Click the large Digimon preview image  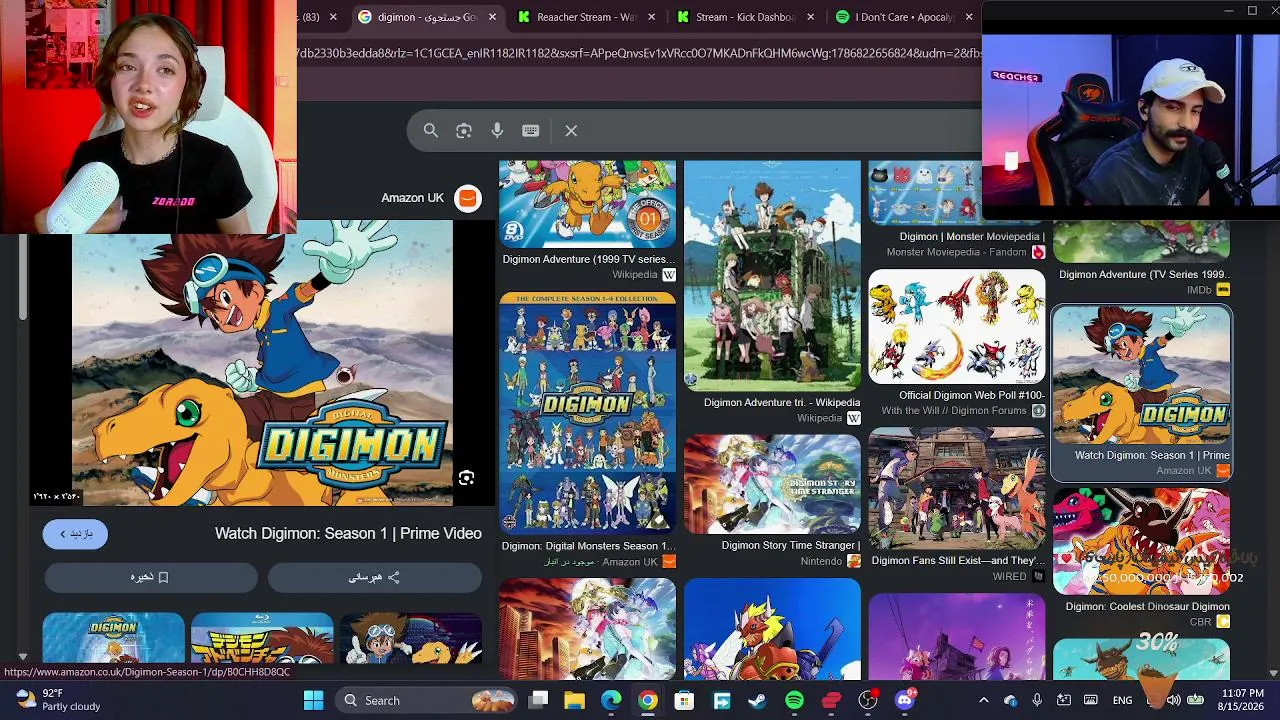tap(262, 362)
